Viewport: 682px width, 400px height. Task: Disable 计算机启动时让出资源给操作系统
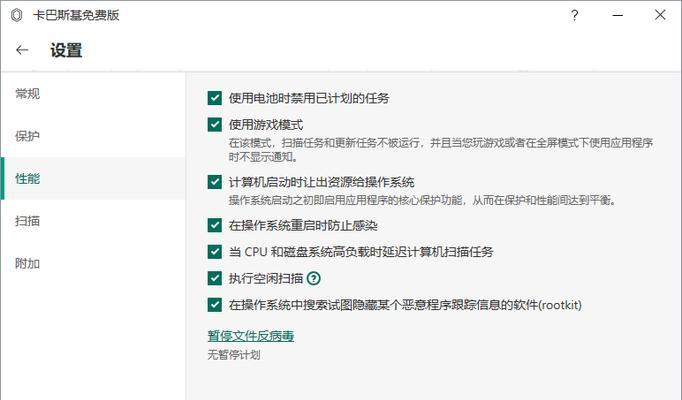coord(214,182)
